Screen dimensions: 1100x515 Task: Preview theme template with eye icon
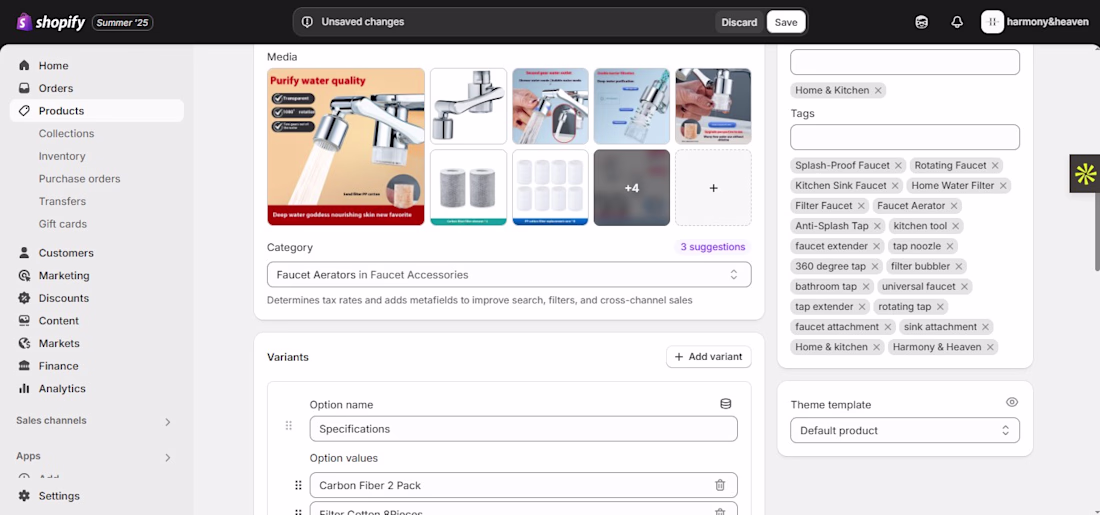click(1012, 402)
